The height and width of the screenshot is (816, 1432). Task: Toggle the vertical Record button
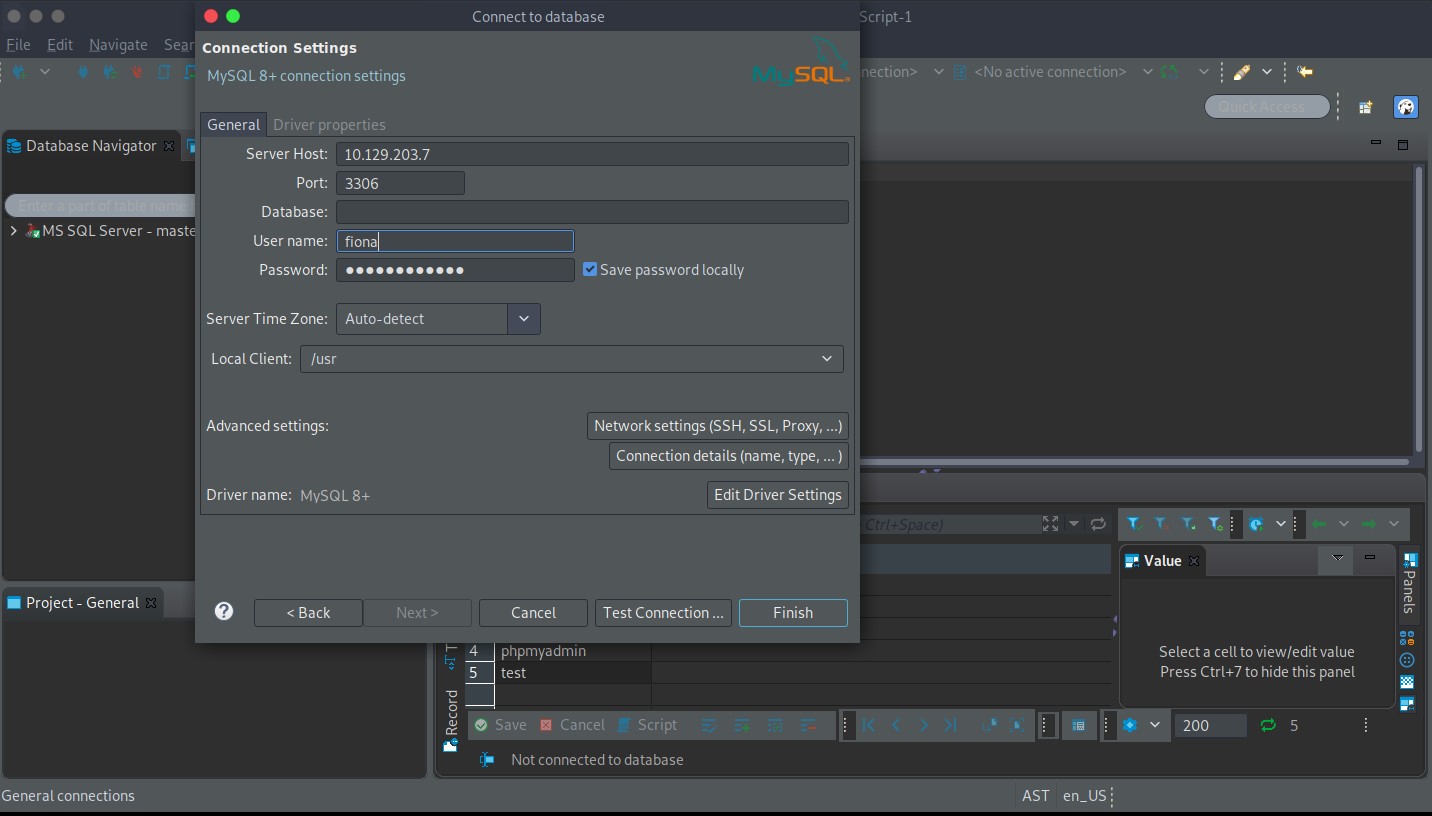[451, 720]
